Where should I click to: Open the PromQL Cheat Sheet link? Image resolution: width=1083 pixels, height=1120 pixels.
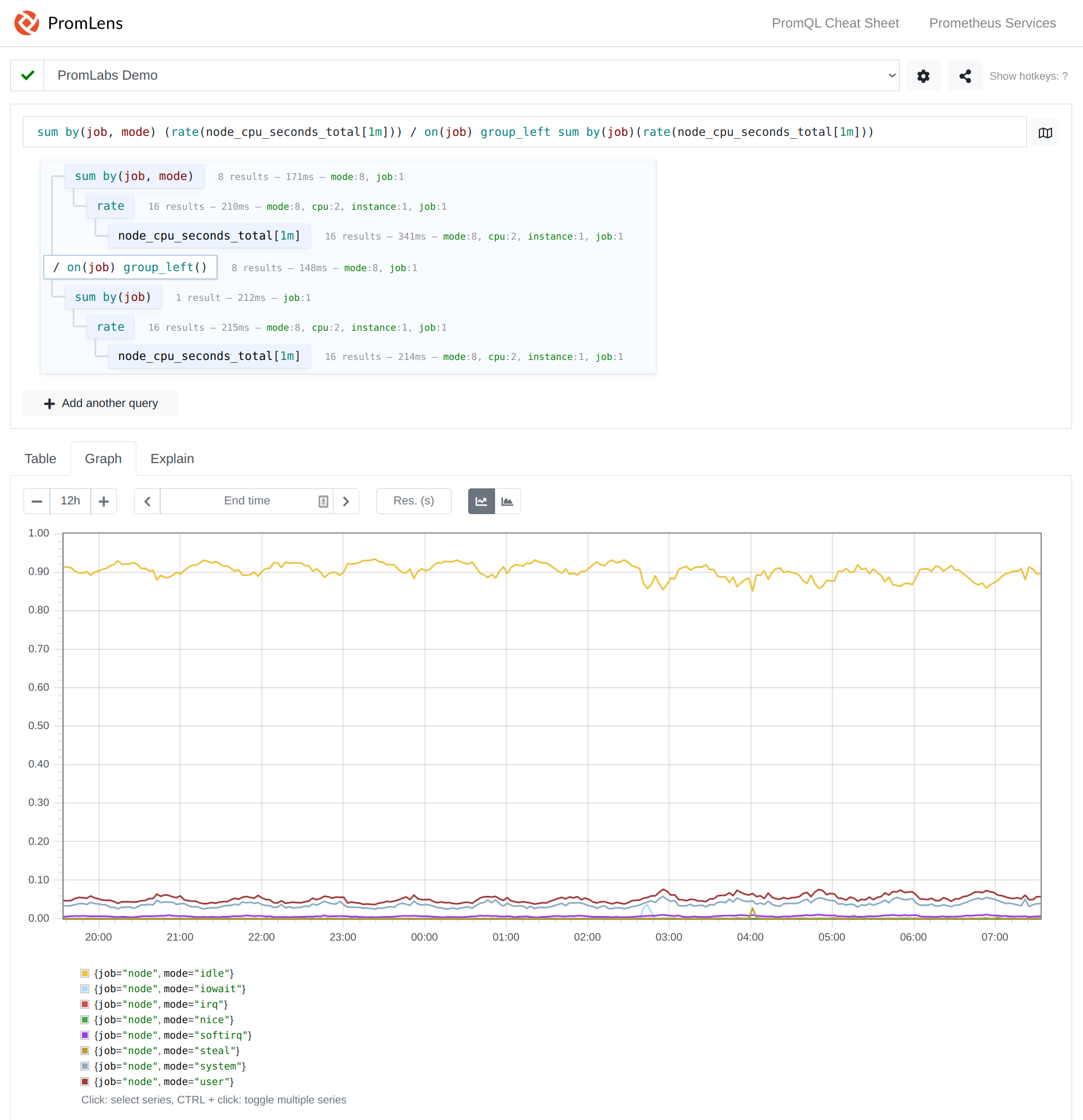[835, 23]
